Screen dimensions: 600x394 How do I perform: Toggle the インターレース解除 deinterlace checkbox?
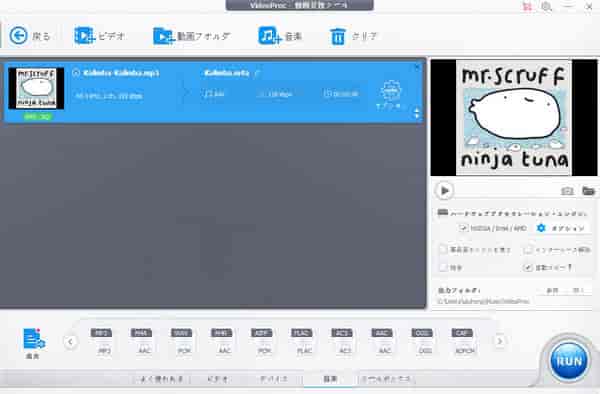[528, 250]
